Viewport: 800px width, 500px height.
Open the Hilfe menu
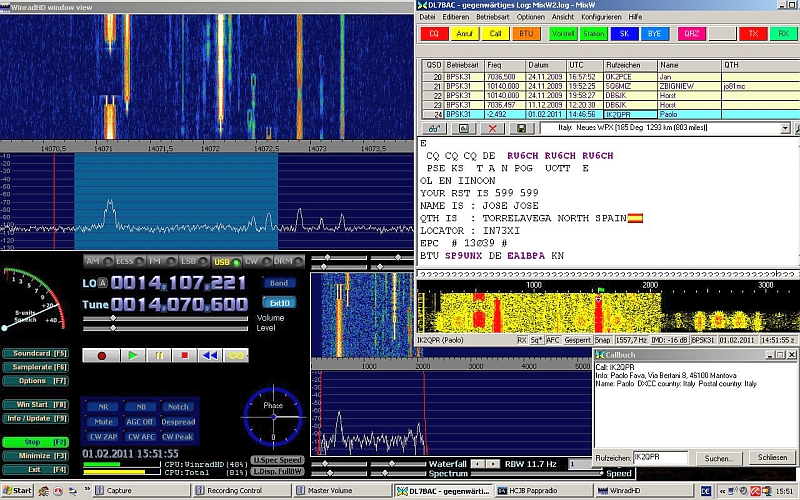pos(635,17)
